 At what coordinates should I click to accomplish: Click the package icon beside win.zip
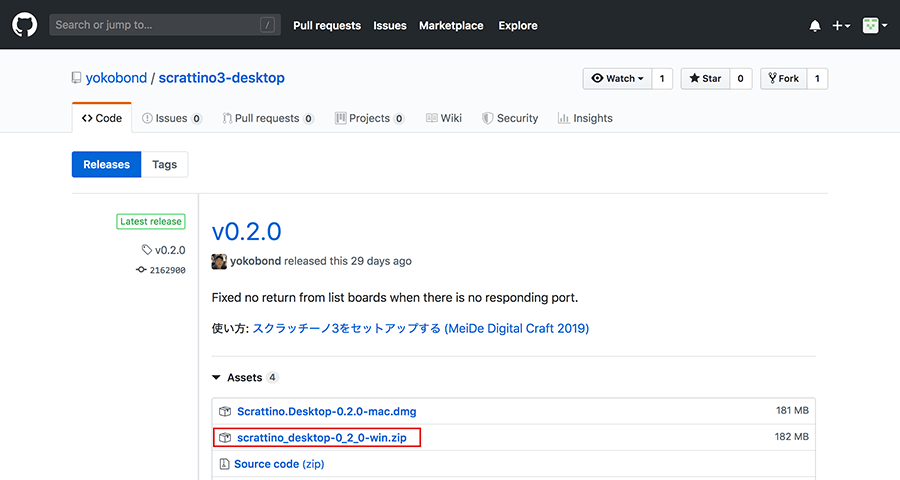click(x=225, y=438)
